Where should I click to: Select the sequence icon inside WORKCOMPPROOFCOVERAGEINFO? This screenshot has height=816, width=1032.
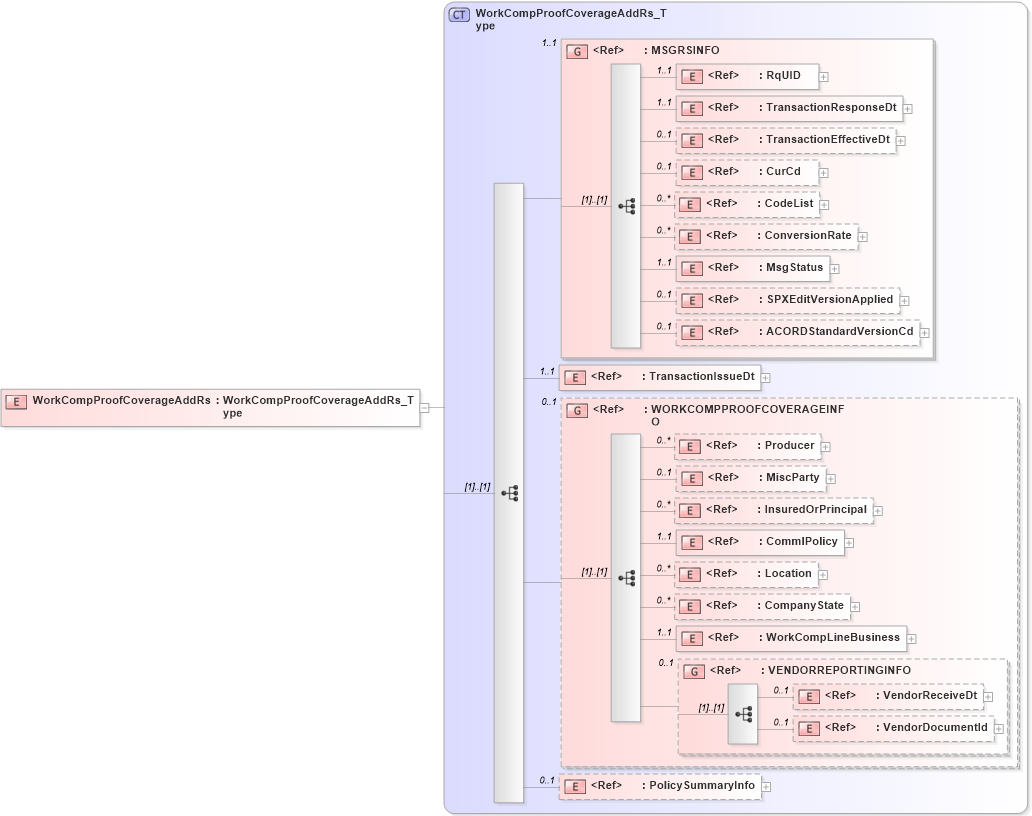pos(628,576)
